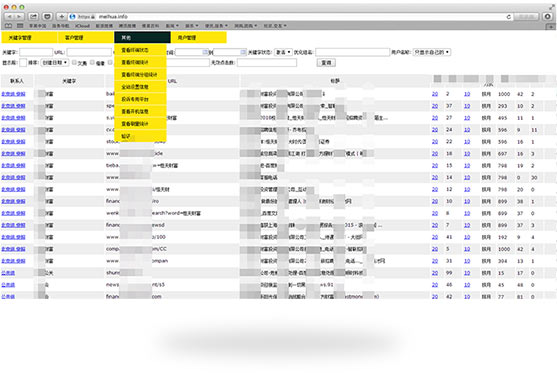Click the browser forward arrow button
This screenshot has width=557, height=373.
[x=19, y=17]
